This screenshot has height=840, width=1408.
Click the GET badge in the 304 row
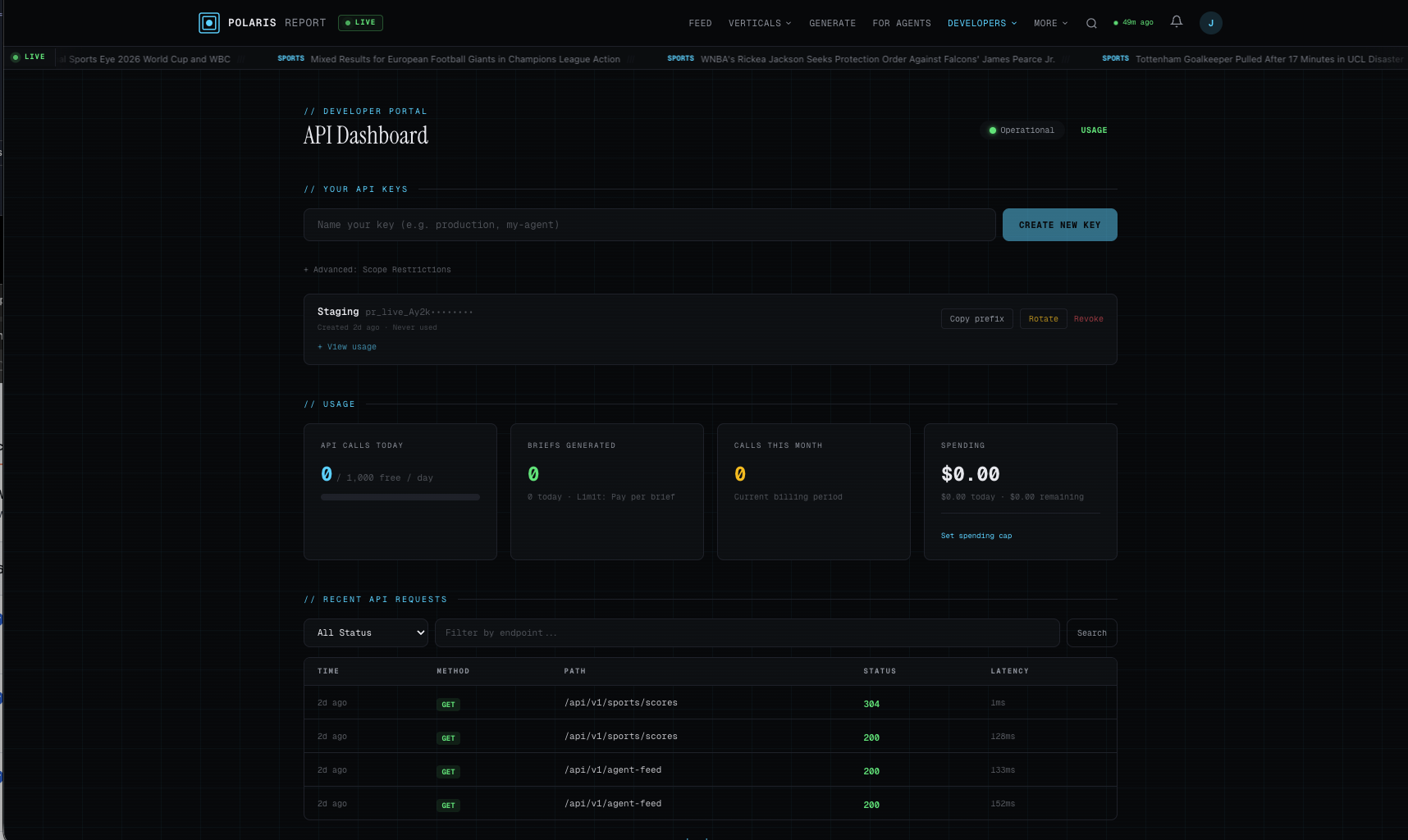pyautogui.click(x=448, y=705)
